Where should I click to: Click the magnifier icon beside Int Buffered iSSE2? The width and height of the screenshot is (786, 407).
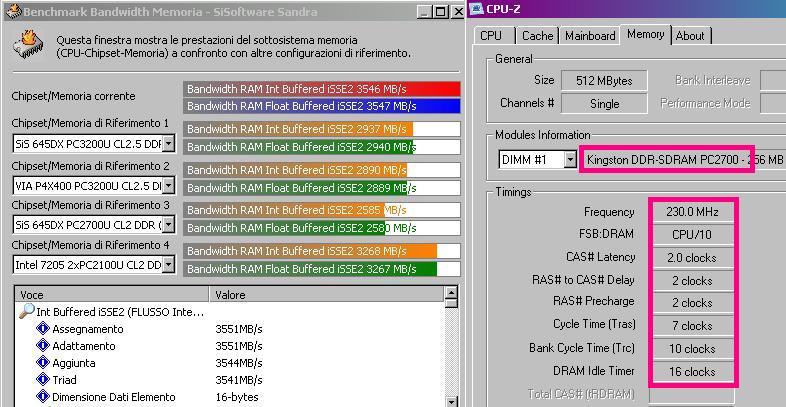coord(26,311)
